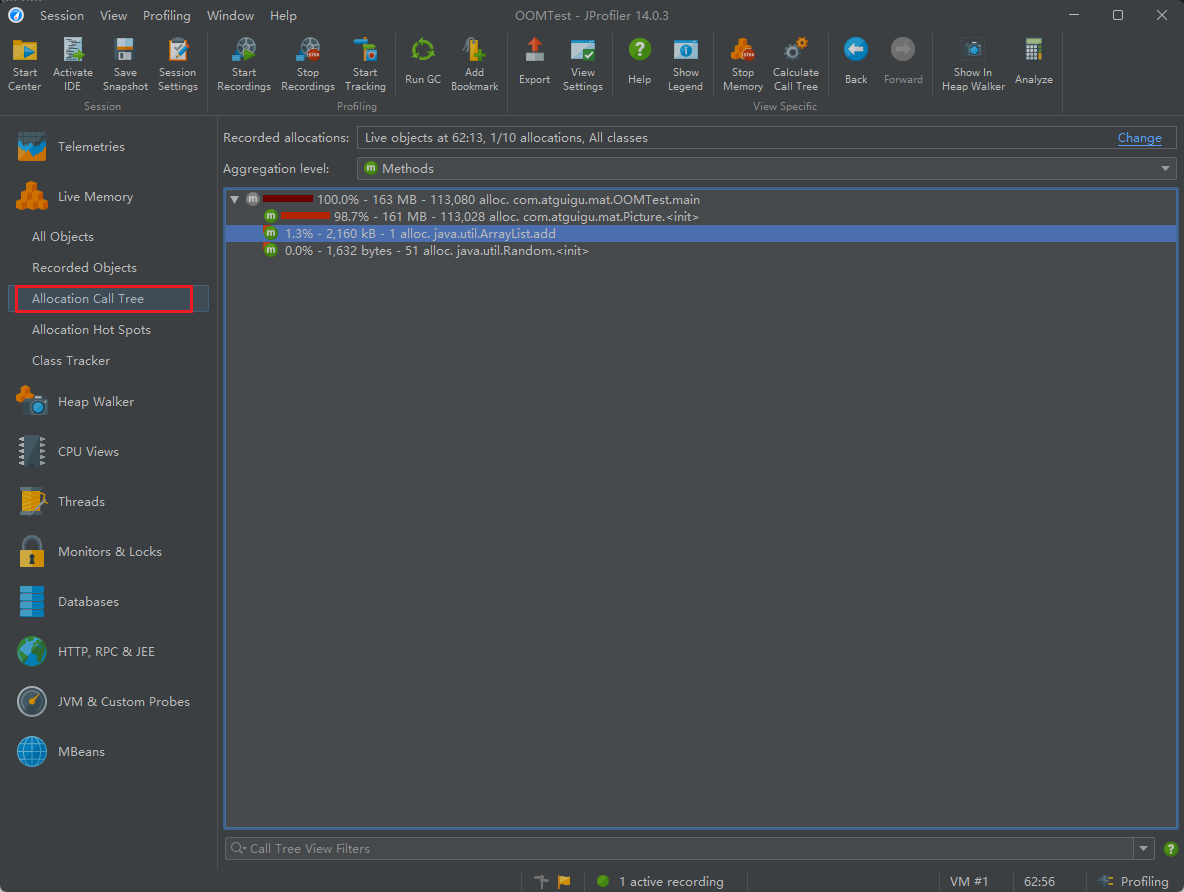Save Snapshot from the toolbar
The width and height of the screenshot is (1184, 892).
(x=125, y=65)
